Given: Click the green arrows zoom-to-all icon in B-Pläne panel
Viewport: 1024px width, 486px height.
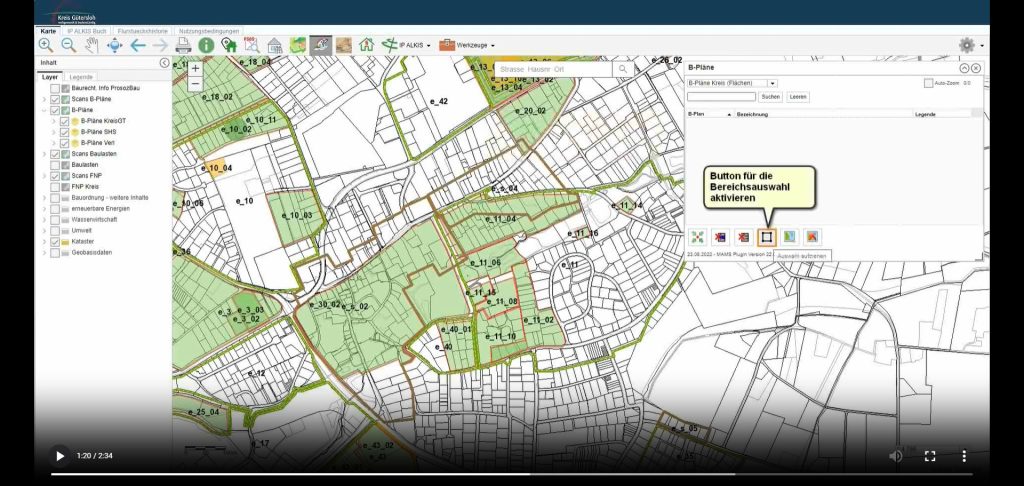Looking at the screenshot, I should point(697,236).
